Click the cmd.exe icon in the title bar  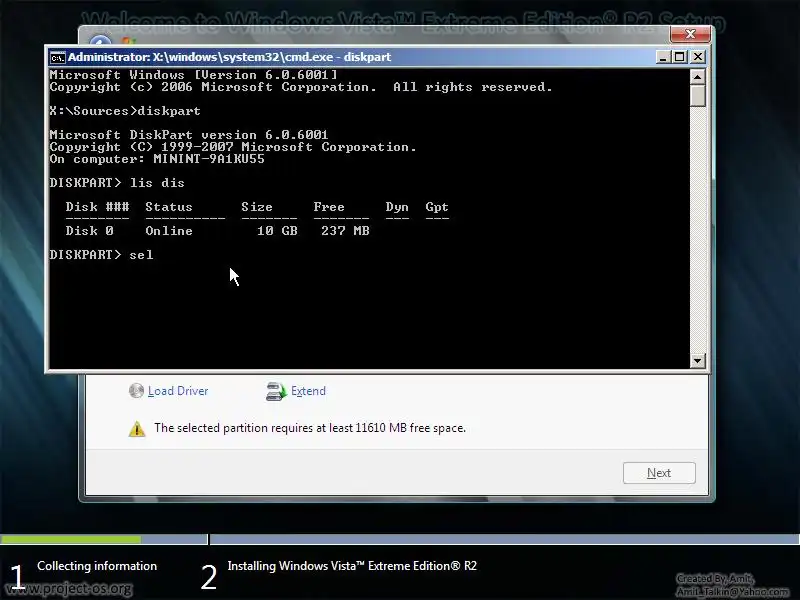[x=57, y=57]
